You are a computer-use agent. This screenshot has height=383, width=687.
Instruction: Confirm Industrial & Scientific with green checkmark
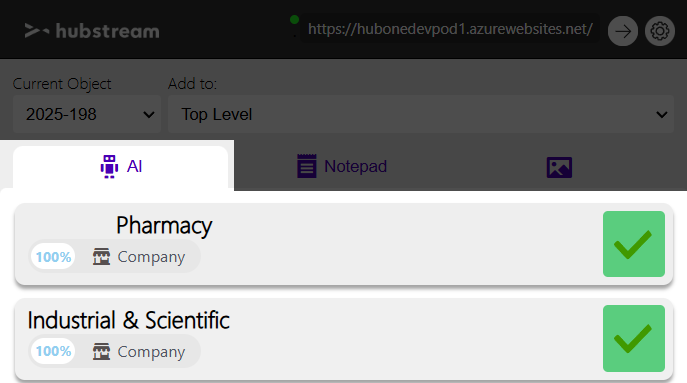click(x=634, y=338)
